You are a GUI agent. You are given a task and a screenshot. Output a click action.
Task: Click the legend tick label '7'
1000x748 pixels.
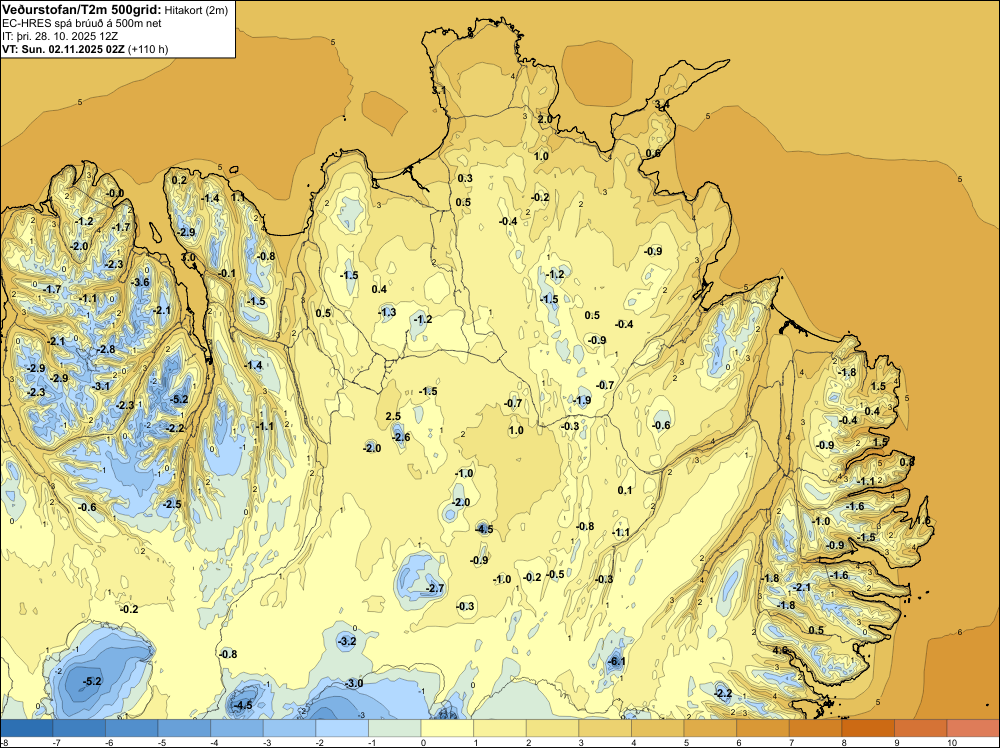pyautogui.click(x=791, y=742)
